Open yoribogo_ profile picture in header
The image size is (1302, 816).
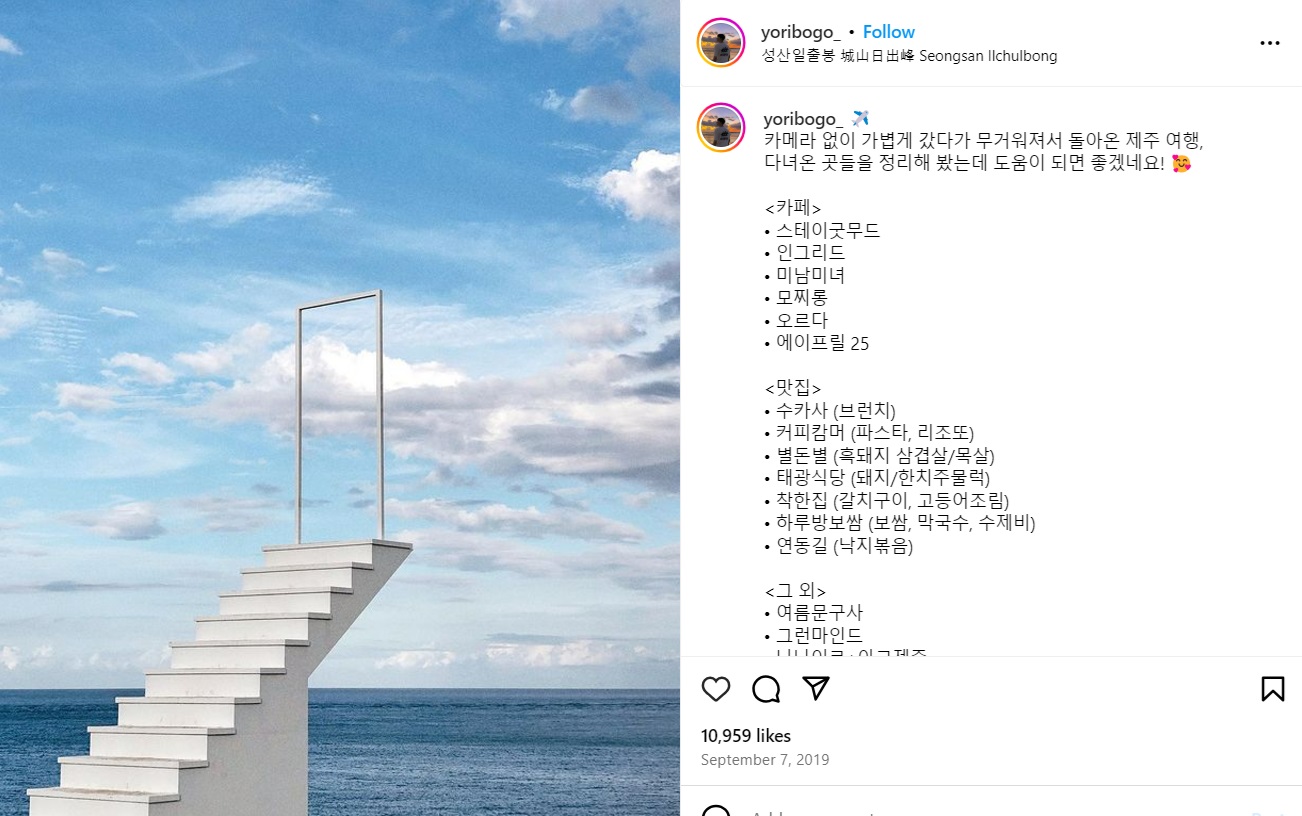pyautogui.click(x=721, y=43)
